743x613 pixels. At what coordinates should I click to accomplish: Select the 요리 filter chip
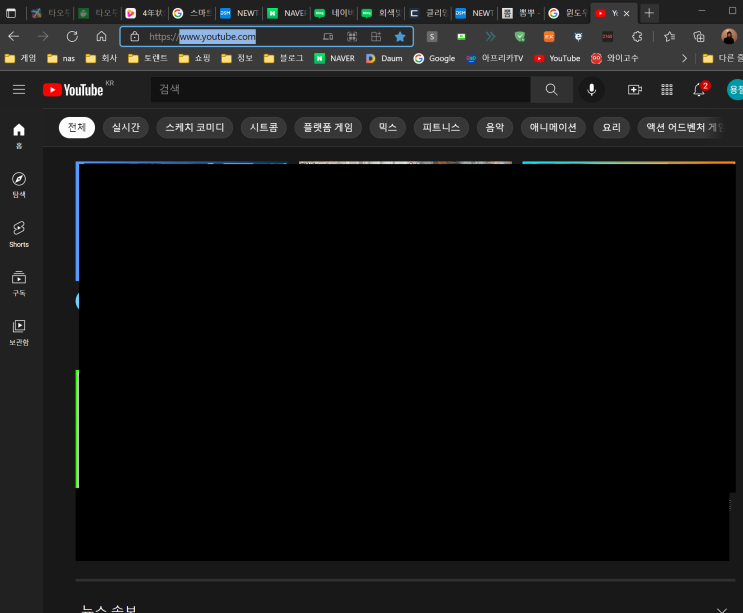point(611,127)
